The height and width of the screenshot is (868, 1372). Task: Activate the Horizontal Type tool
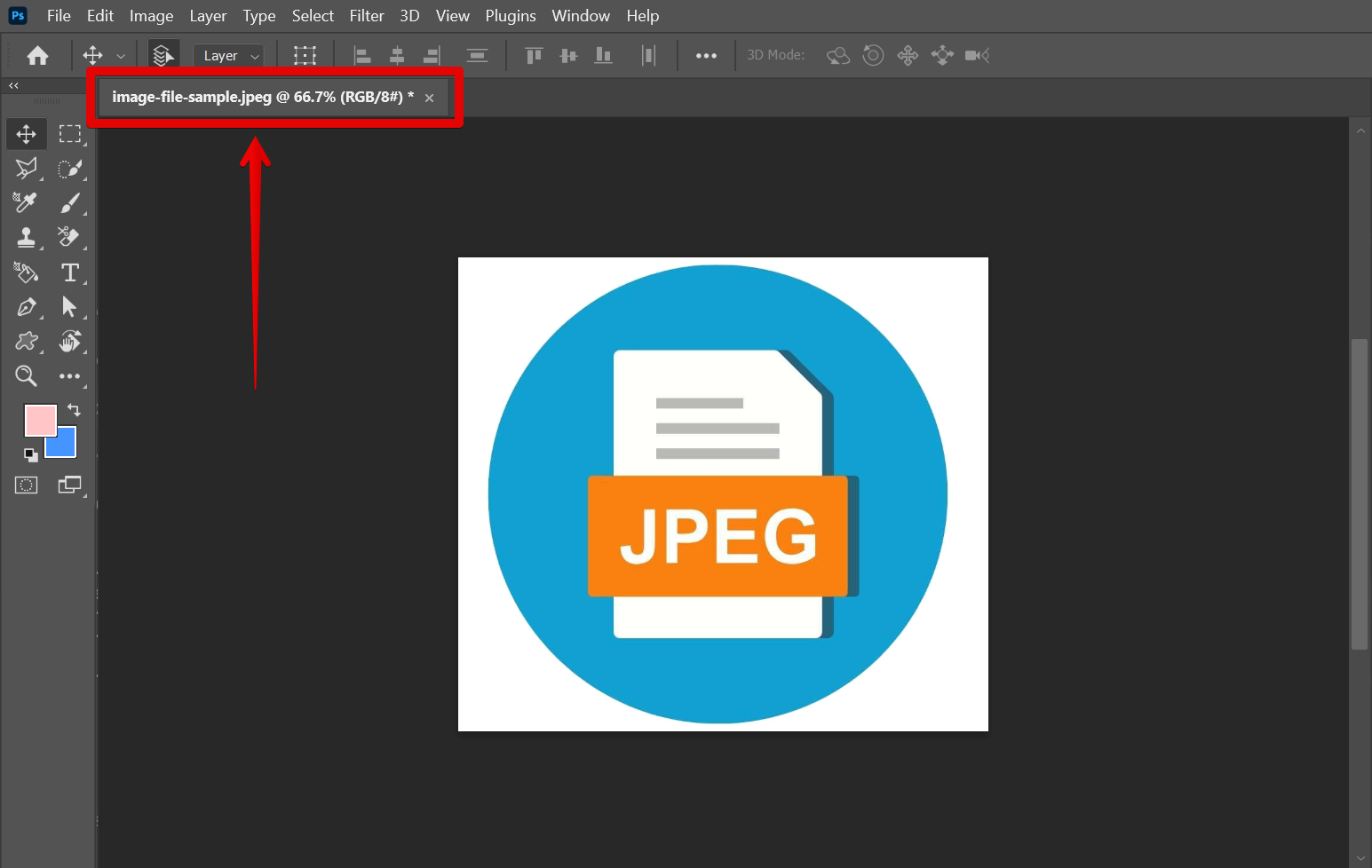[69, 272]
